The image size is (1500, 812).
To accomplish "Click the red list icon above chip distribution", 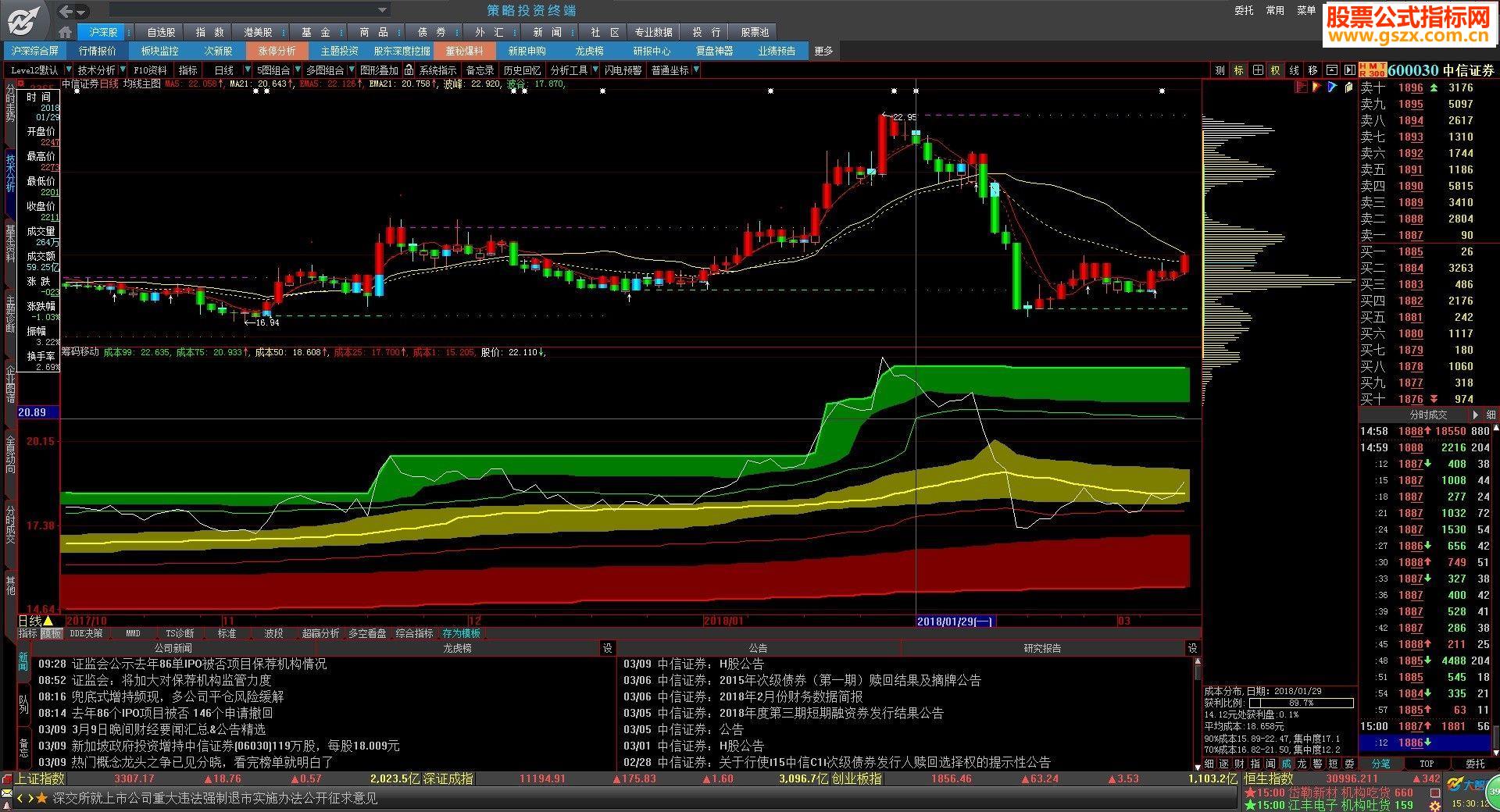I will [1301, 87].
